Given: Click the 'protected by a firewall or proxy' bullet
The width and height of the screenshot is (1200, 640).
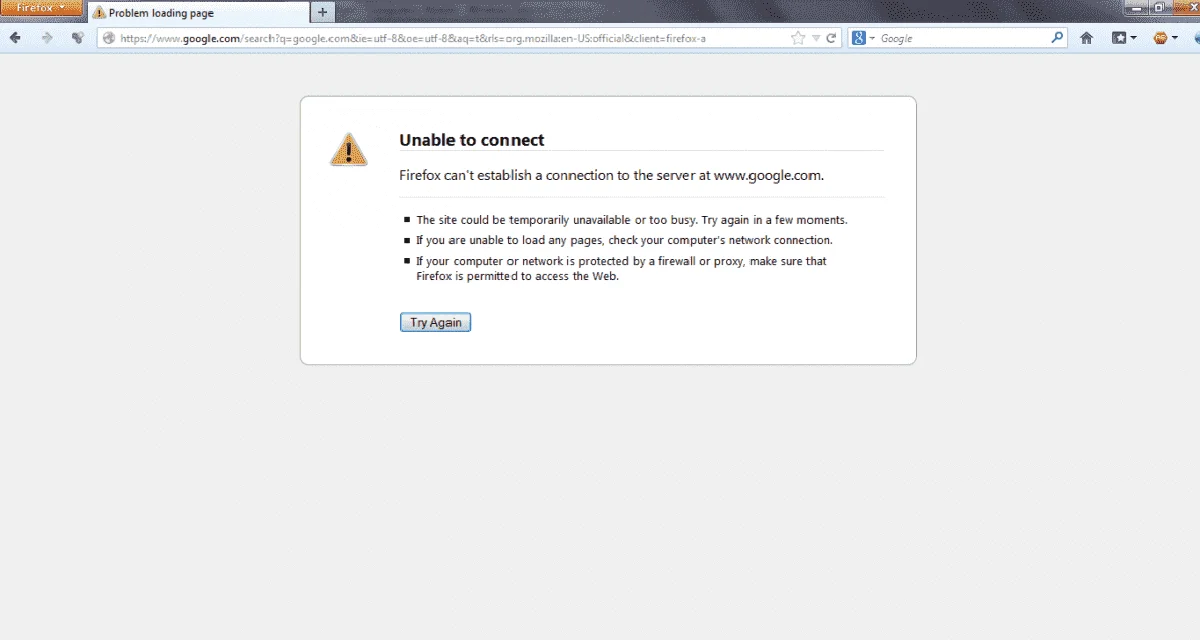Looking at the screenshot, I should point(621,268).
